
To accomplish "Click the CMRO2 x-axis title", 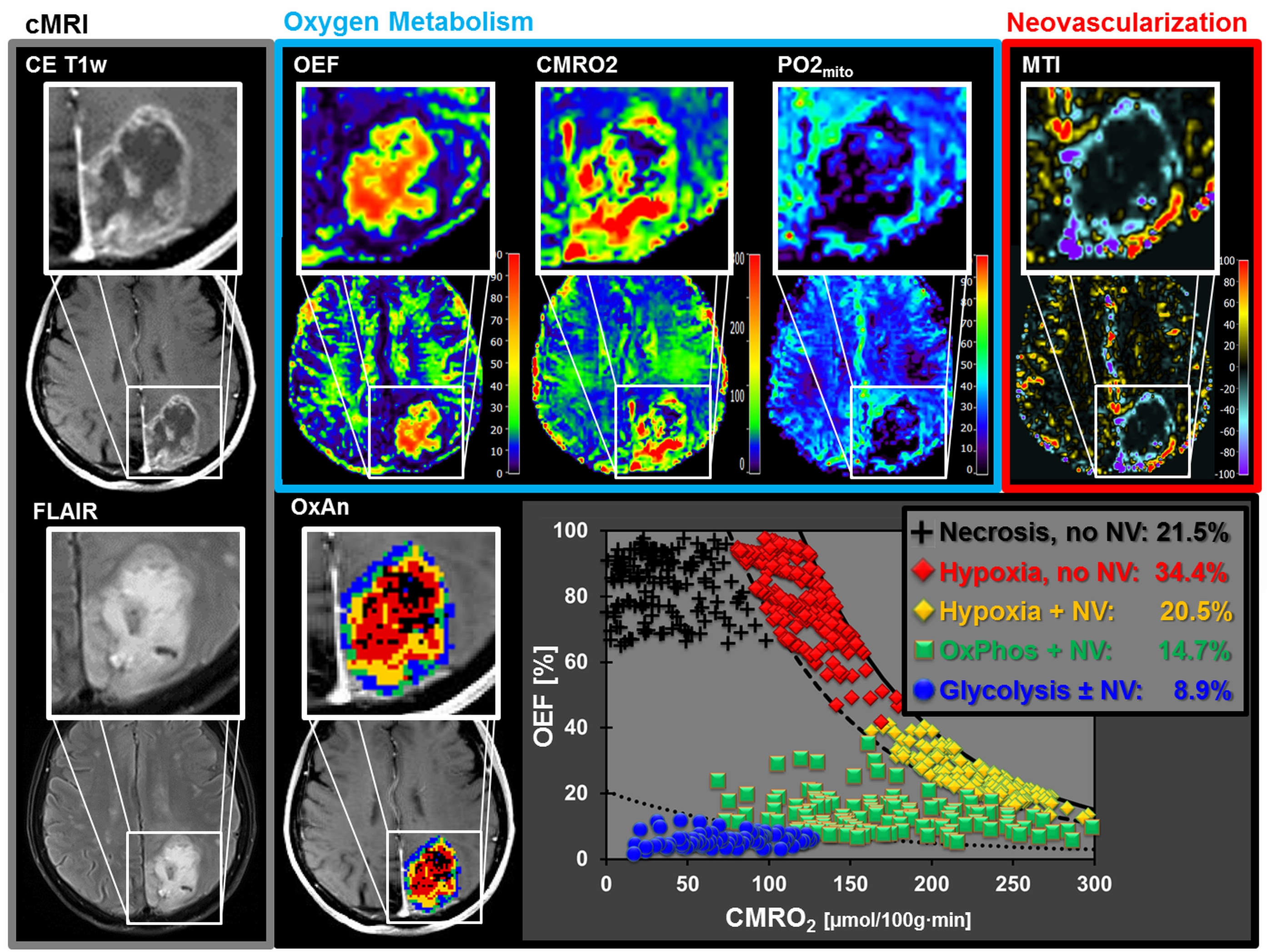I will point(848,919).
